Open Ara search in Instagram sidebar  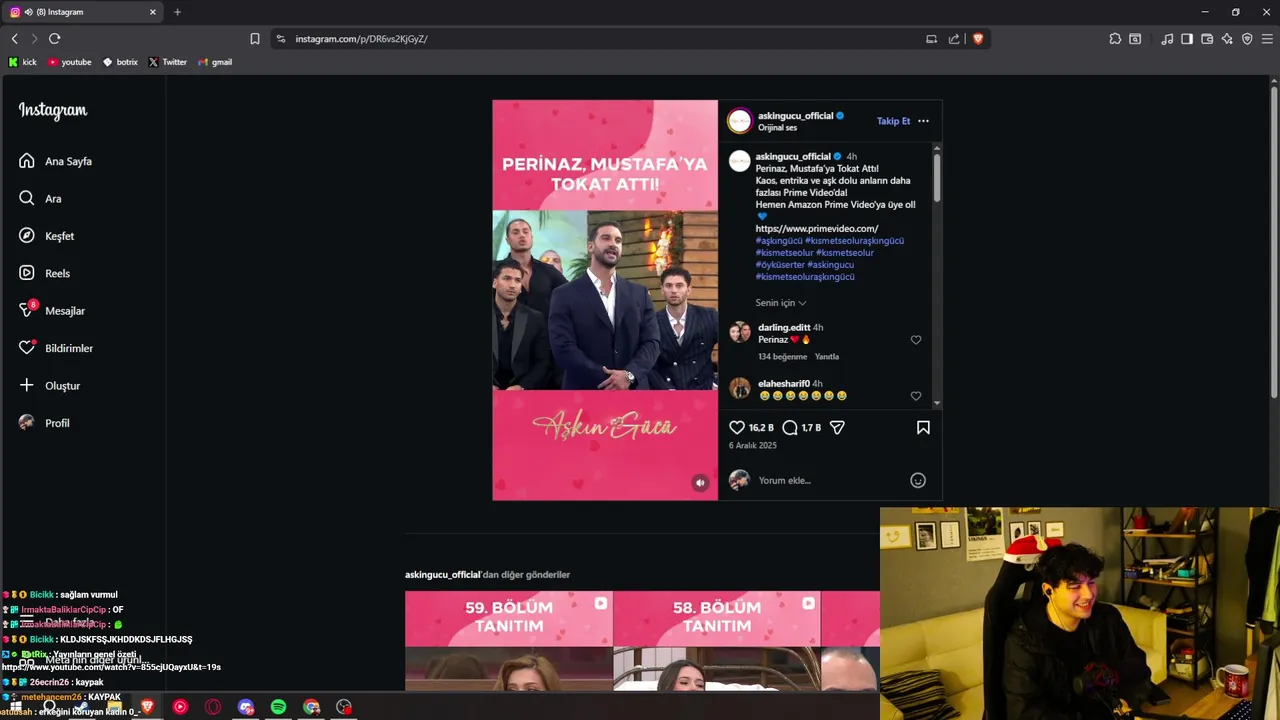coord(40,198)
